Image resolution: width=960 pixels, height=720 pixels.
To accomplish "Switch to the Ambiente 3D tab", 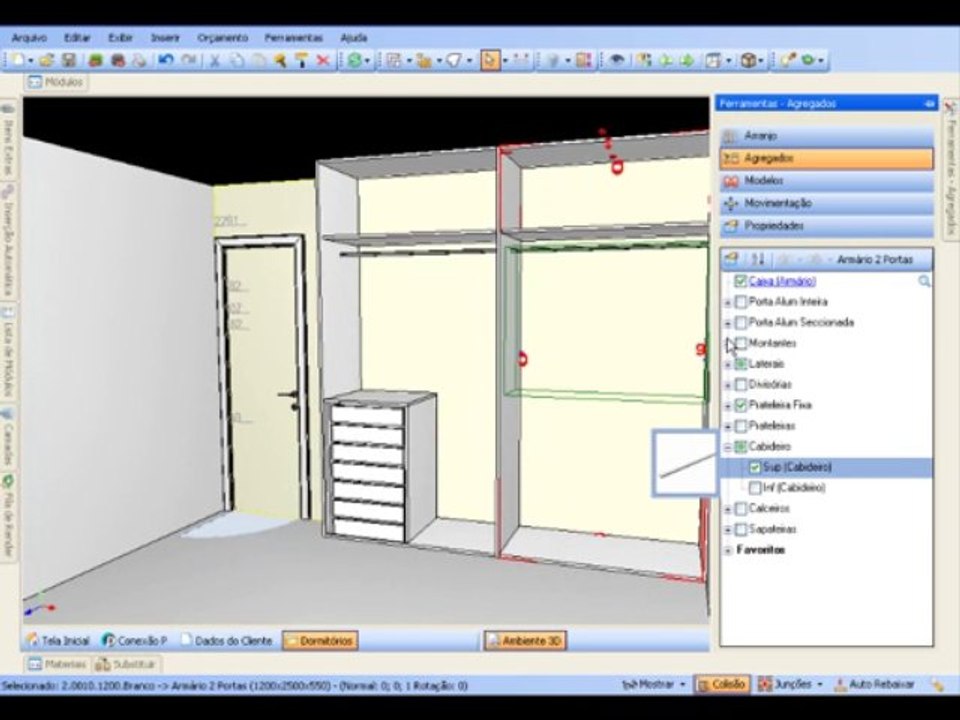I will coord(525,641).
